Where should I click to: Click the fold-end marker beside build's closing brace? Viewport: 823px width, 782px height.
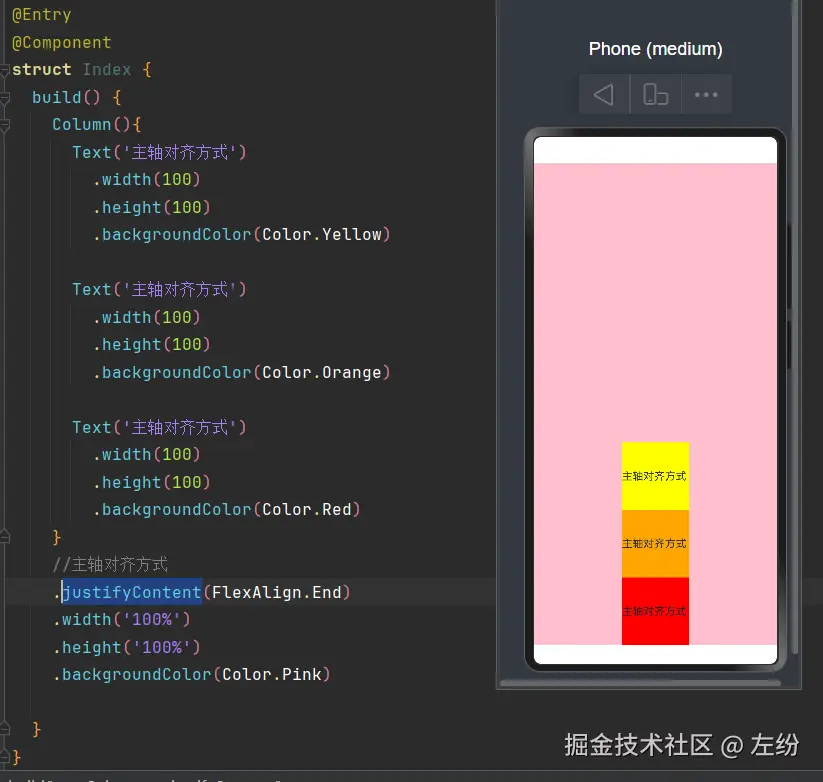pos(5,730)
